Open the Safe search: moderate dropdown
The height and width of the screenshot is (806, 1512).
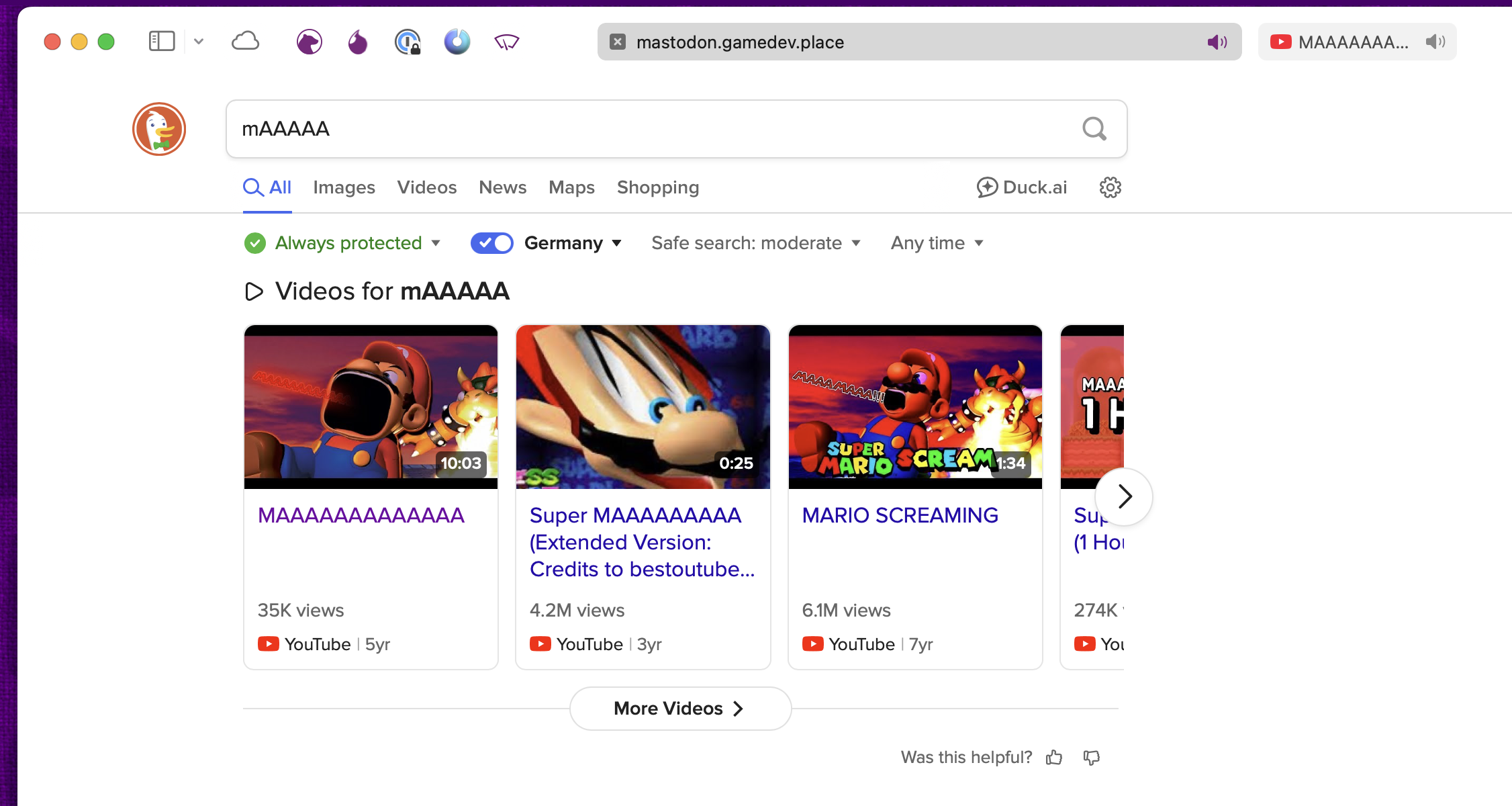[756, 243]
